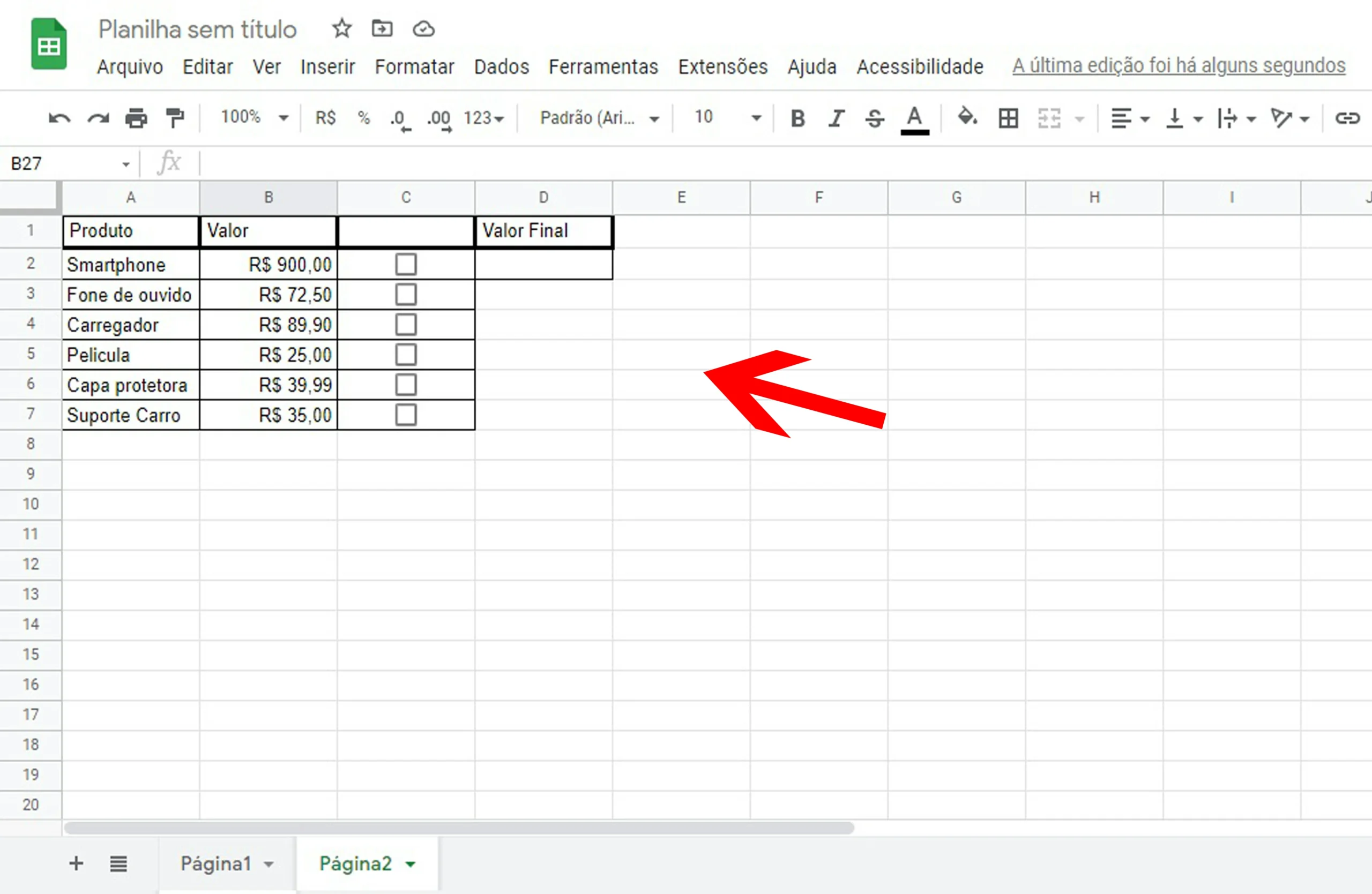Check the Fone de ouvido checkbox
The height and width of the screenshot is (894, 1372).
[x=406, y=295]
